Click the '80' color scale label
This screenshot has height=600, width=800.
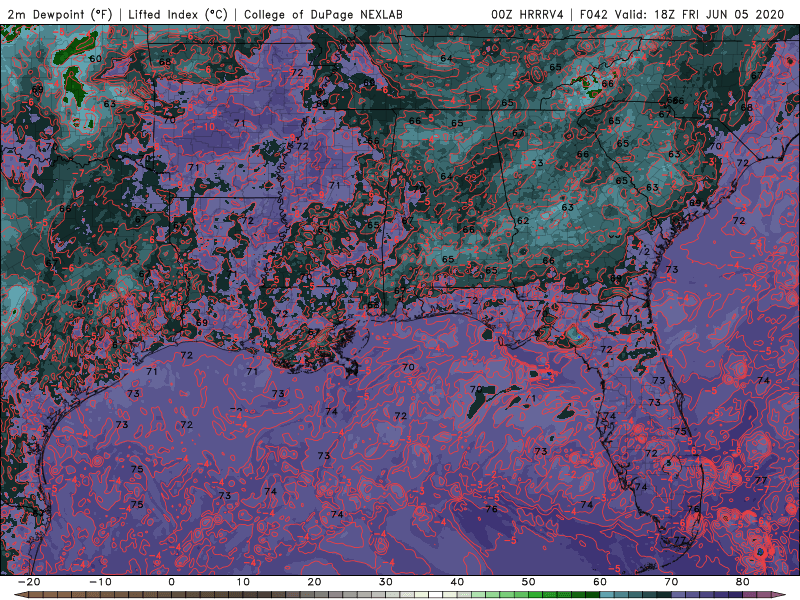coord(743,582)
